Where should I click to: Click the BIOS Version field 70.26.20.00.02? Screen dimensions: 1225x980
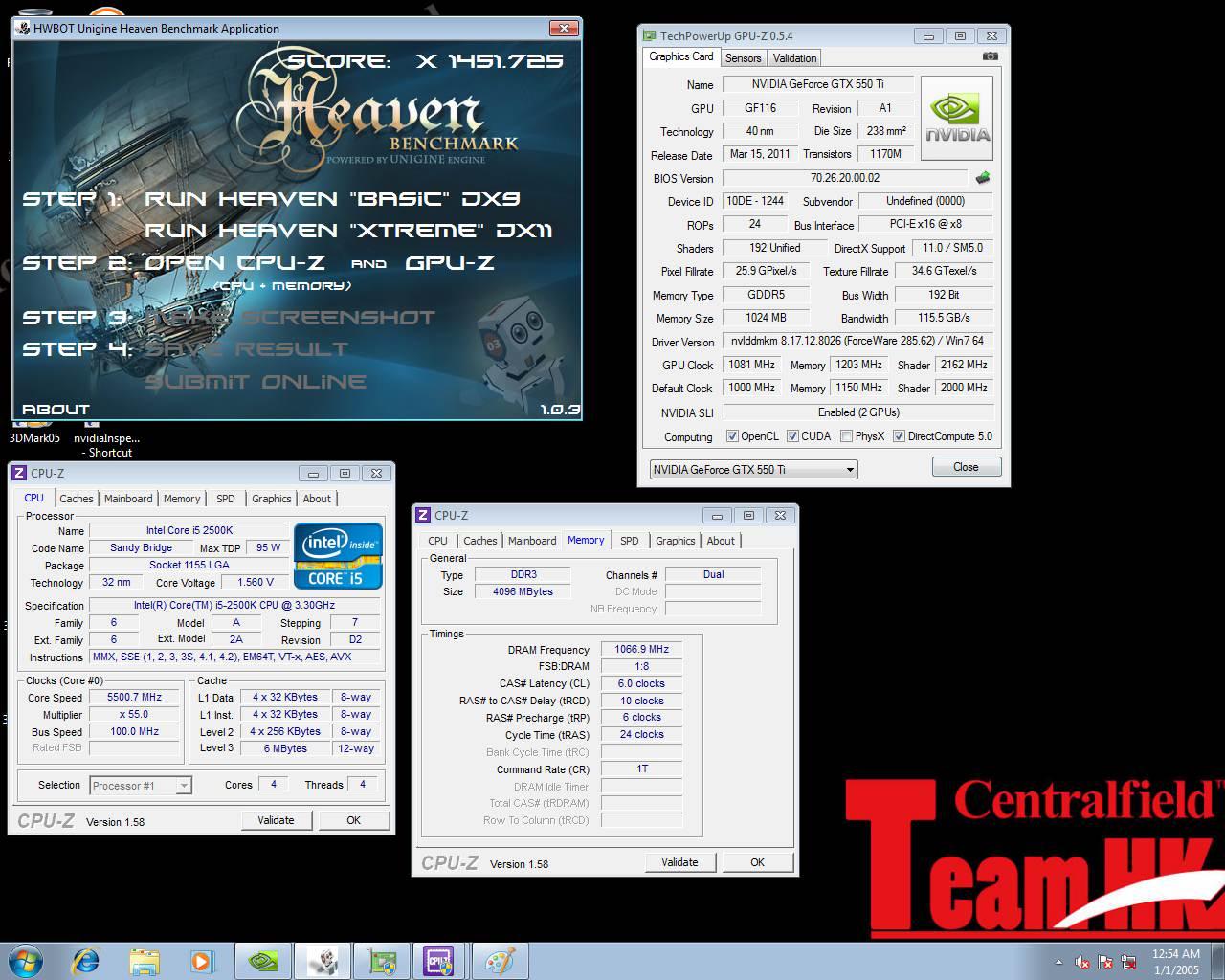(x=844, y=178)
